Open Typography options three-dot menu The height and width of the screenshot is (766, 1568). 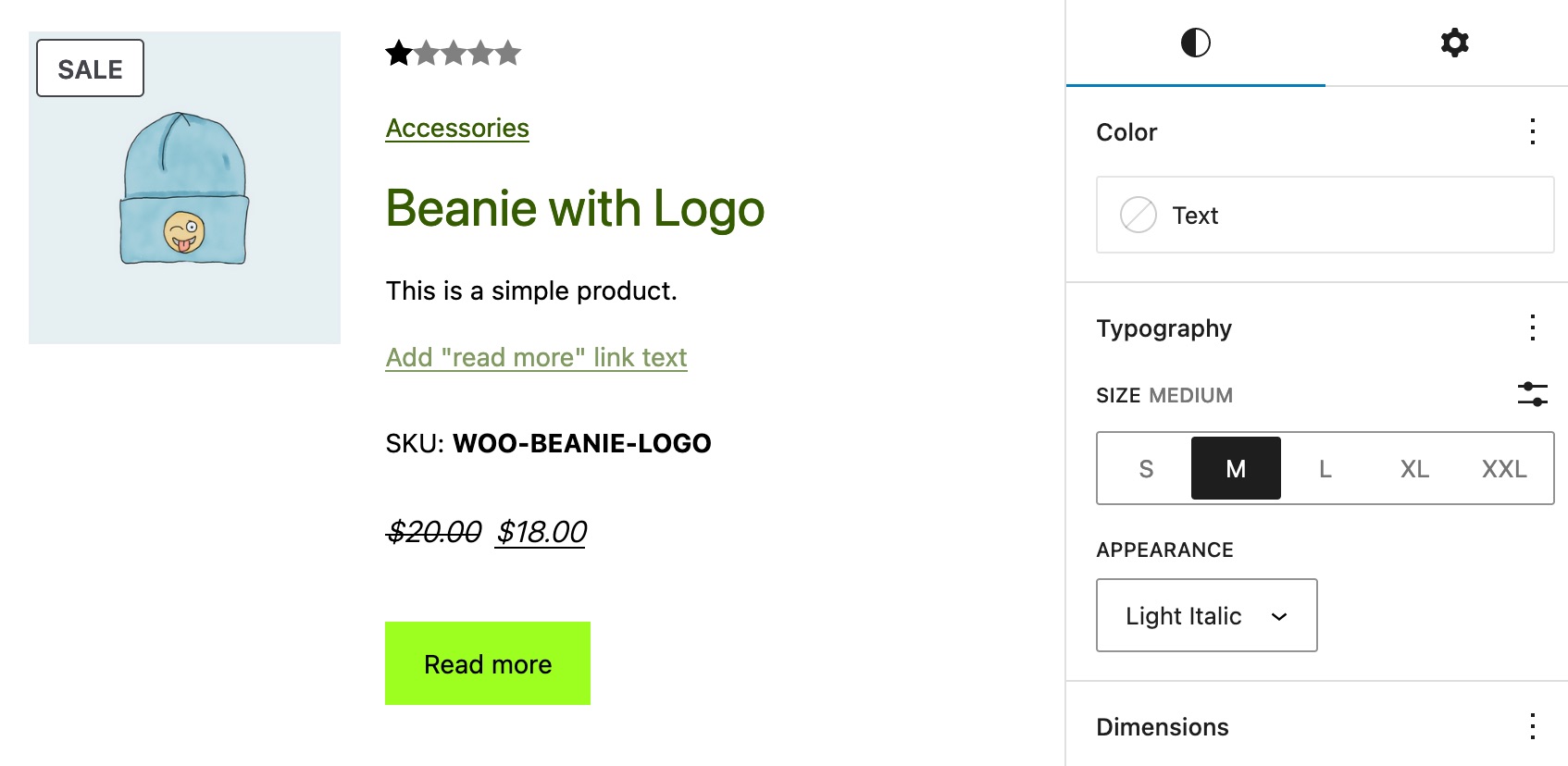click(1533, 327)
